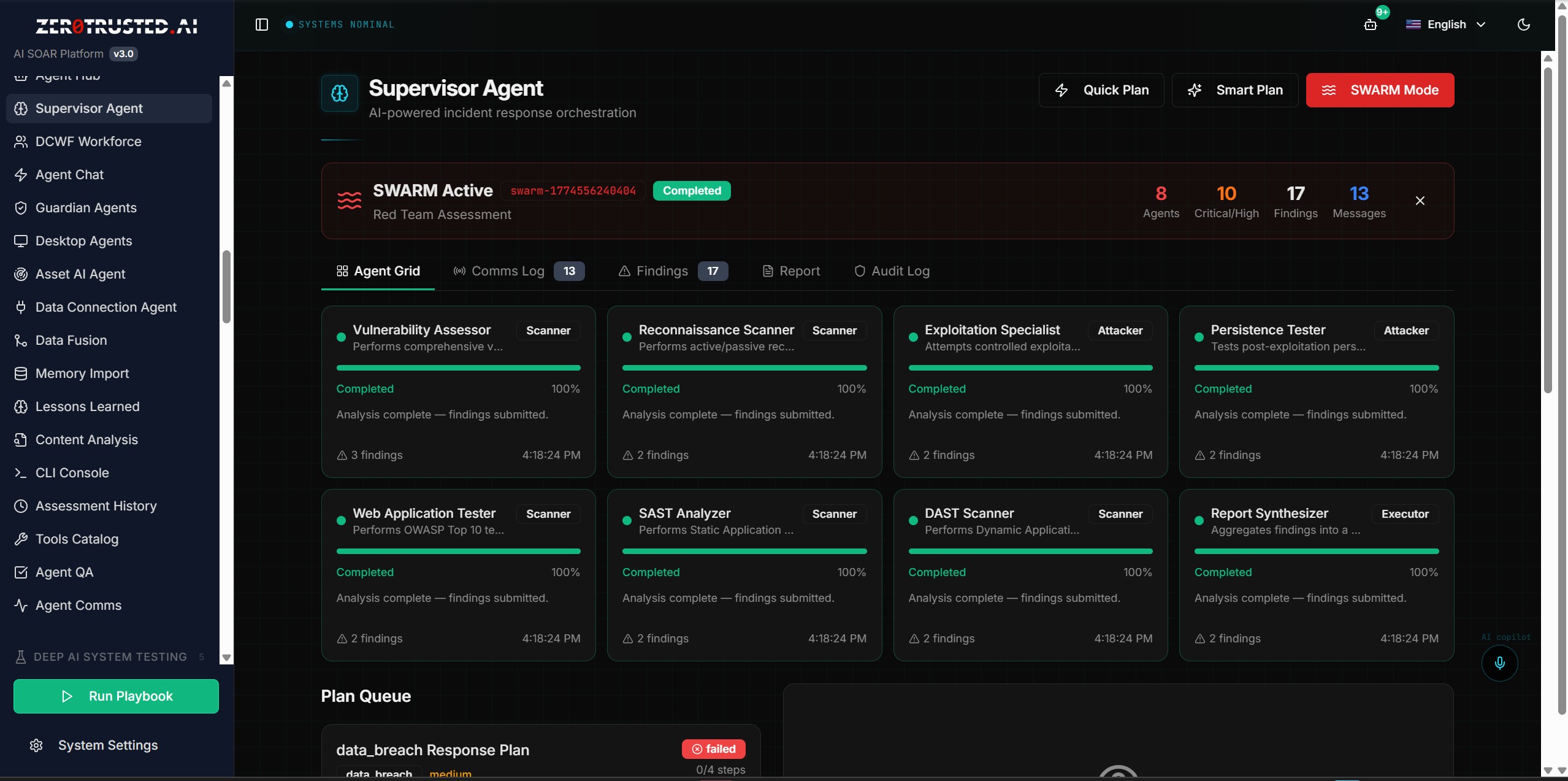Run Playbook from the sidebar

(115, 696)
